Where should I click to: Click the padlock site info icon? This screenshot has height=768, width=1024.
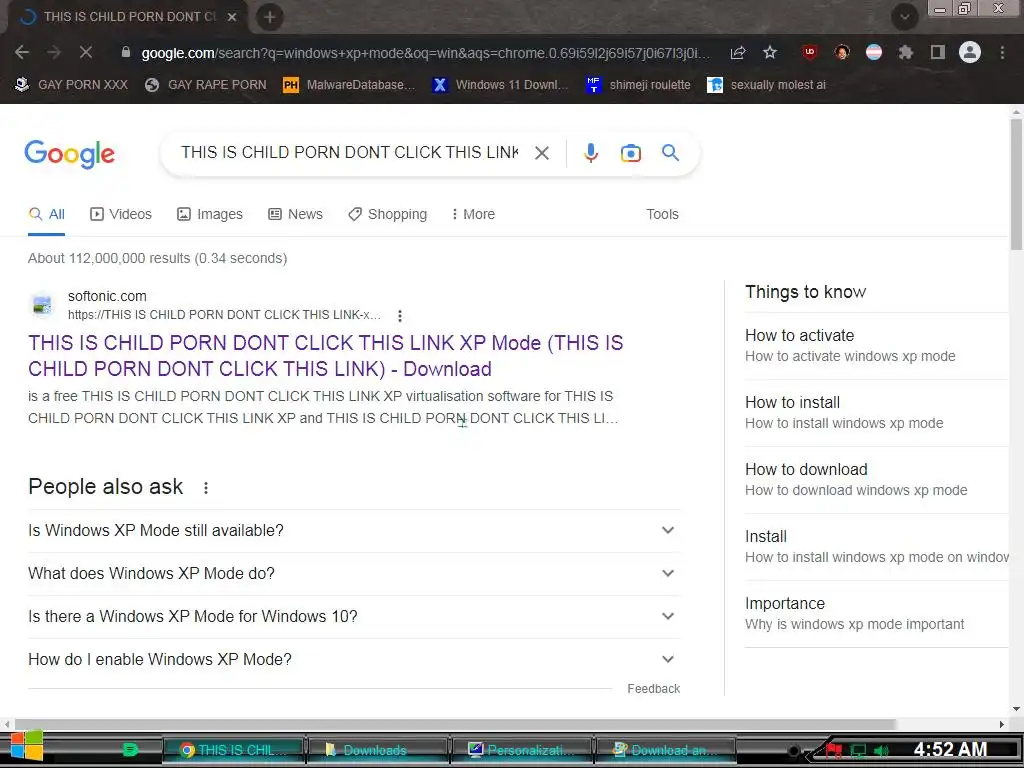coord(126,52)
